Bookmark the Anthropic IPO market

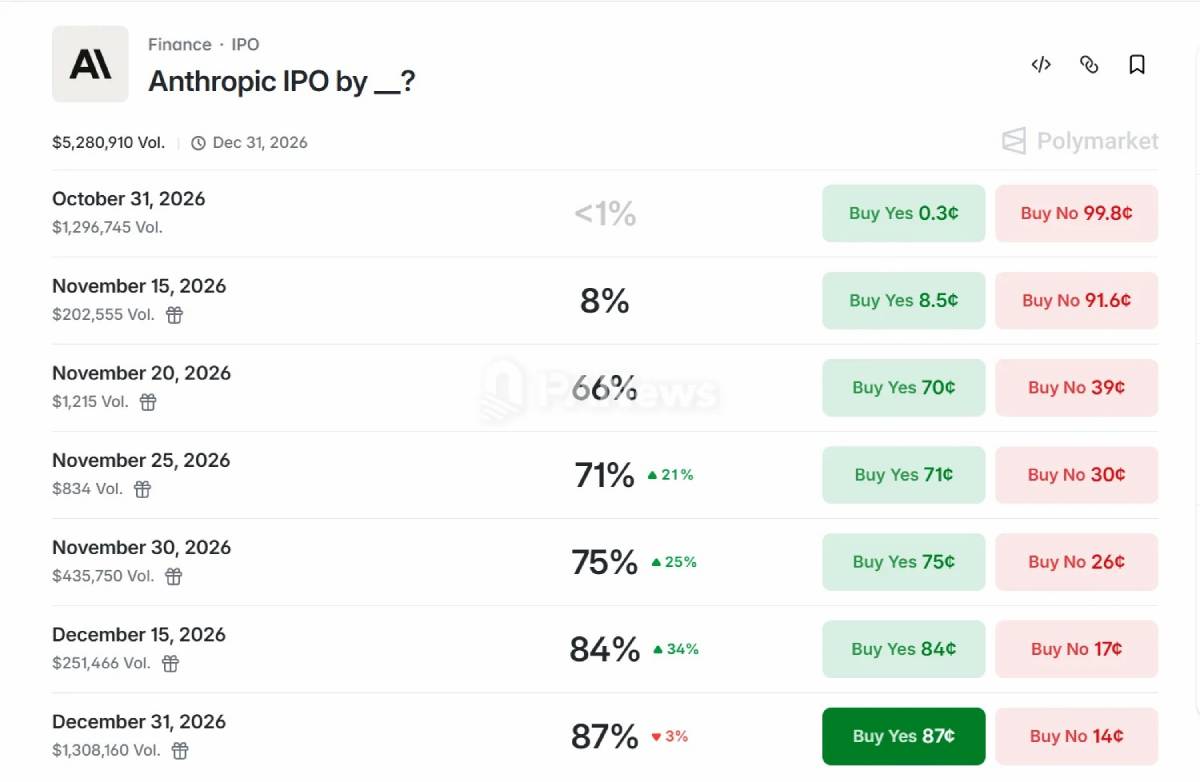1137,65
